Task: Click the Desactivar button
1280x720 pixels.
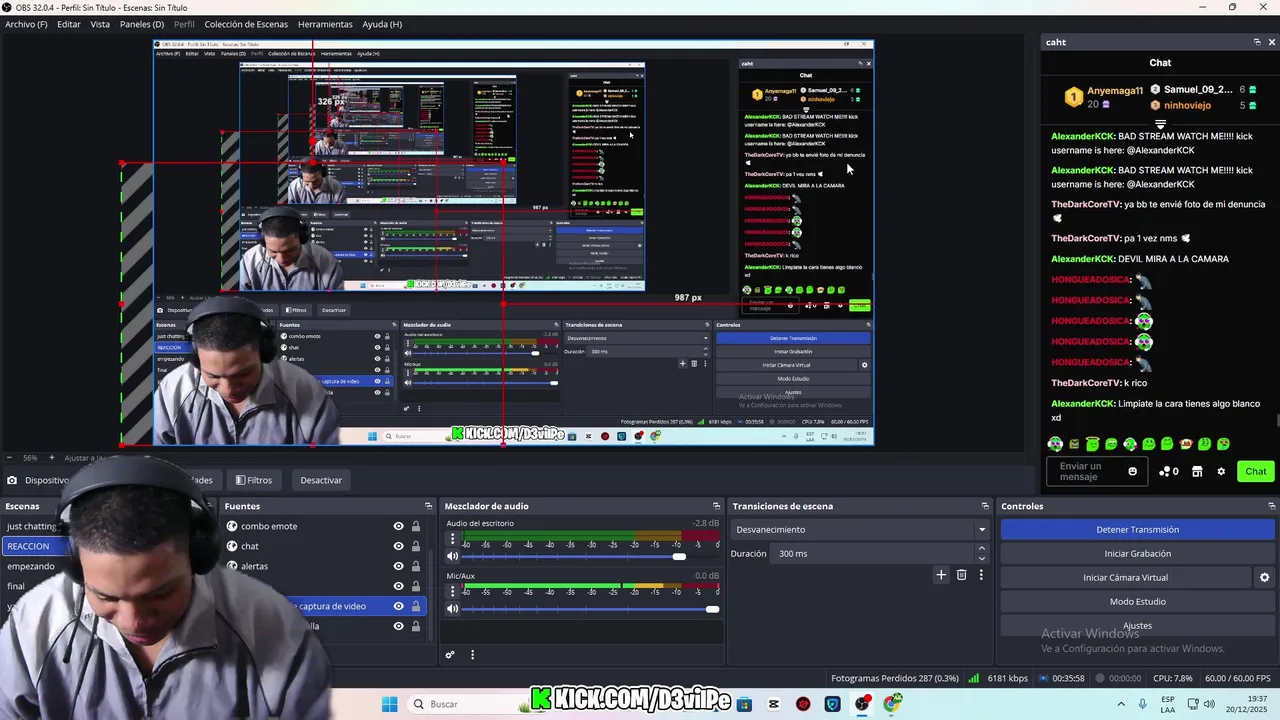Action: [321, 480]
